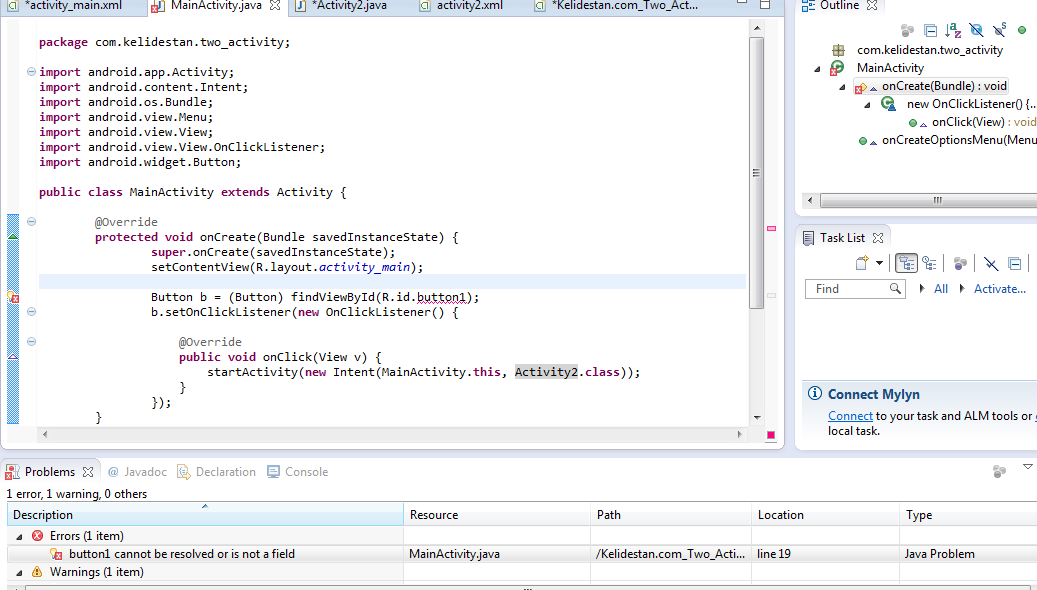Open the arrow before Activate link
Image resolution: width=1037 pixels, height=590 pixels.
click(x=962, y=288)
